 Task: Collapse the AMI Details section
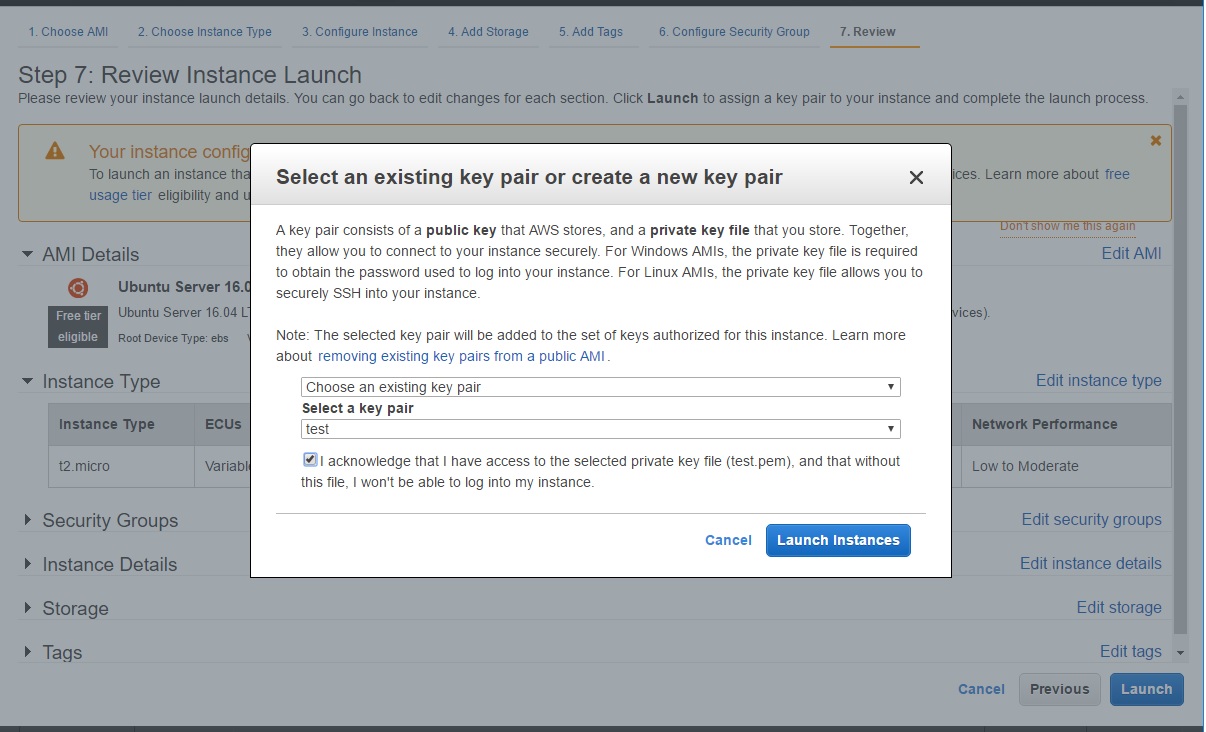click(x=27, y=255)
